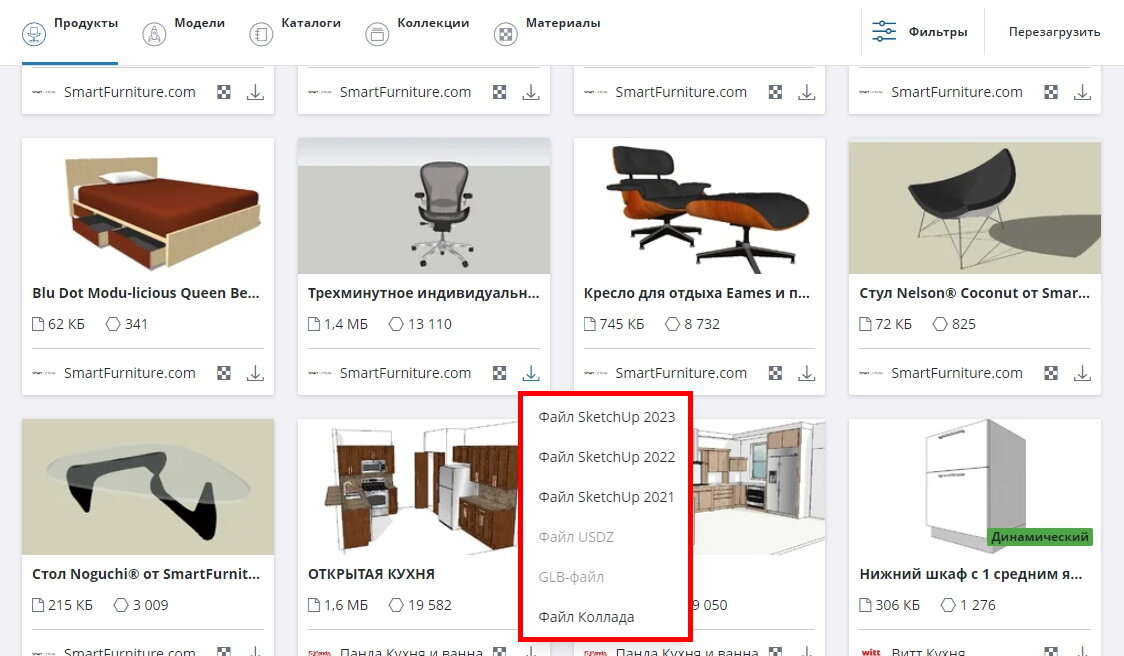Open the Nelson Coconut chair thumbnail

(975, 206)
